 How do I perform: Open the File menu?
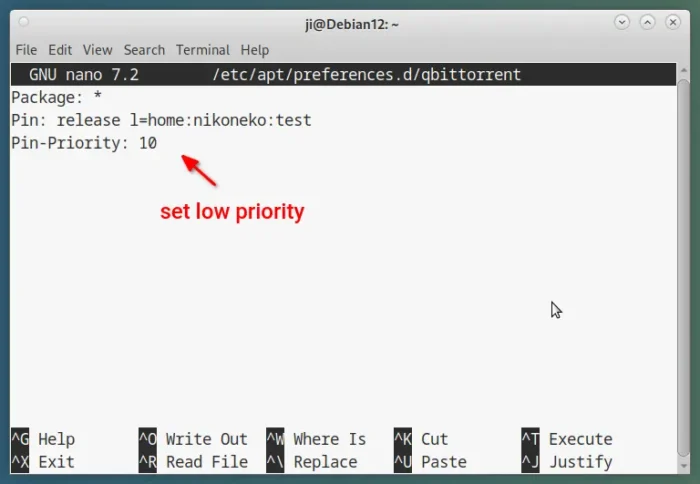pyautogui.click(x=26, y=50)
